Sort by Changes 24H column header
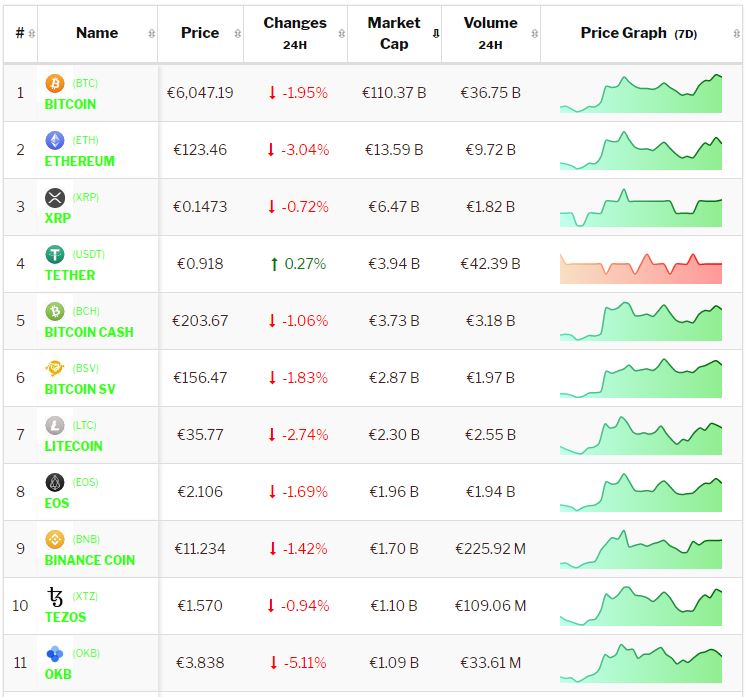The image size is (748, 697). point(295,33)
